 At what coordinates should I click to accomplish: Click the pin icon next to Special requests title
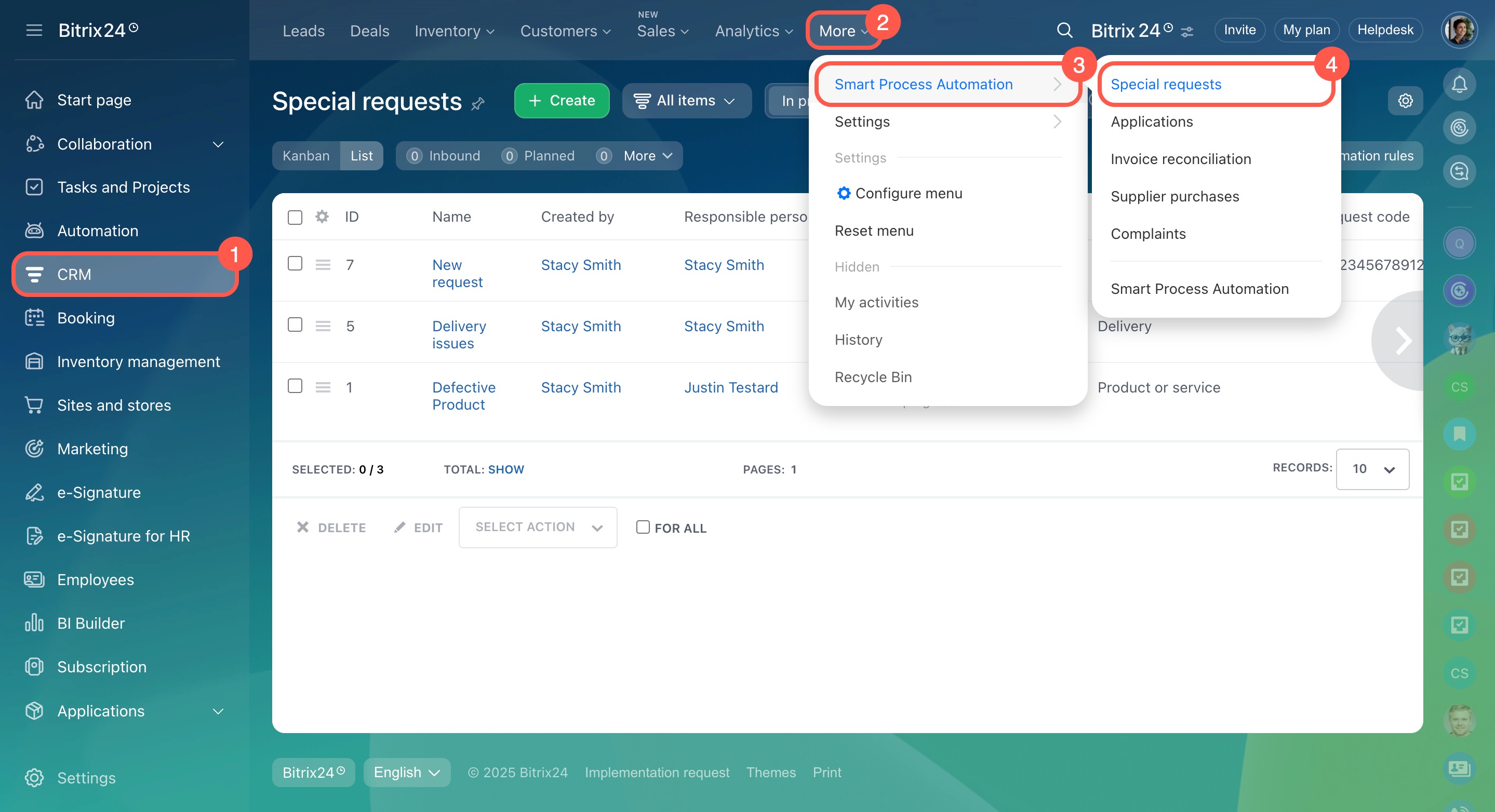pyautogui.click(x=477, y=104)
